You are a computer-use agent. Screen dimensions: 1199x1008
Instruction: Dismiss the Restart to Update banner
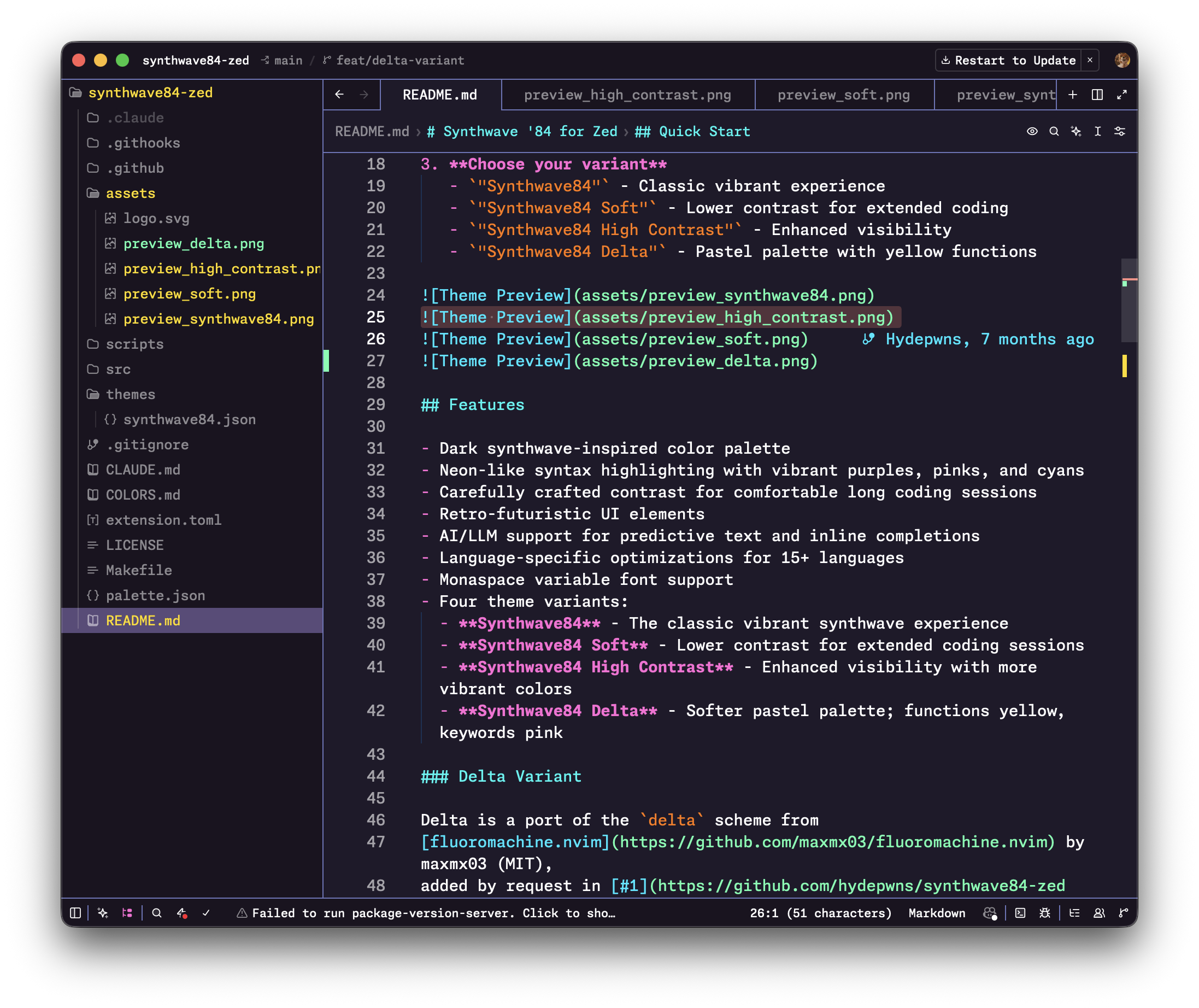pyautogui.click(x=1090, y=60)
